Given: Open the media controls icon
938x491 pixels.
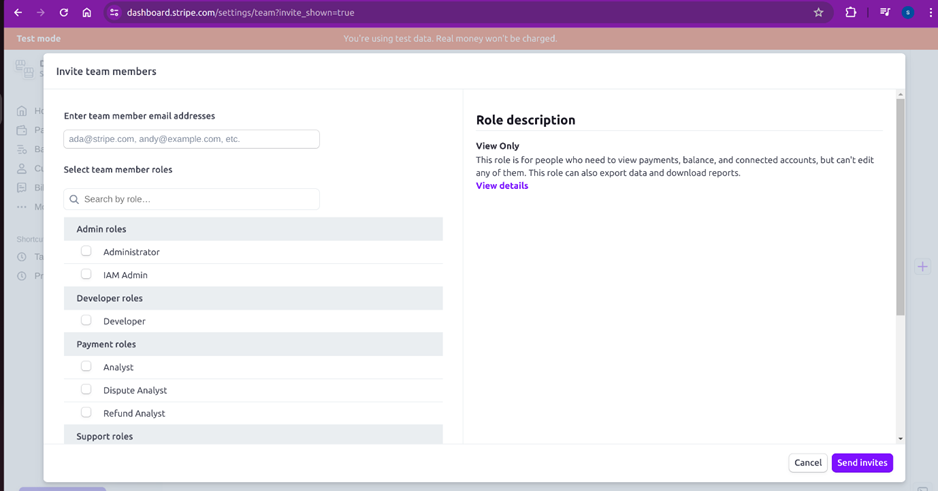Looking at the screenshot, I should 885,13.
